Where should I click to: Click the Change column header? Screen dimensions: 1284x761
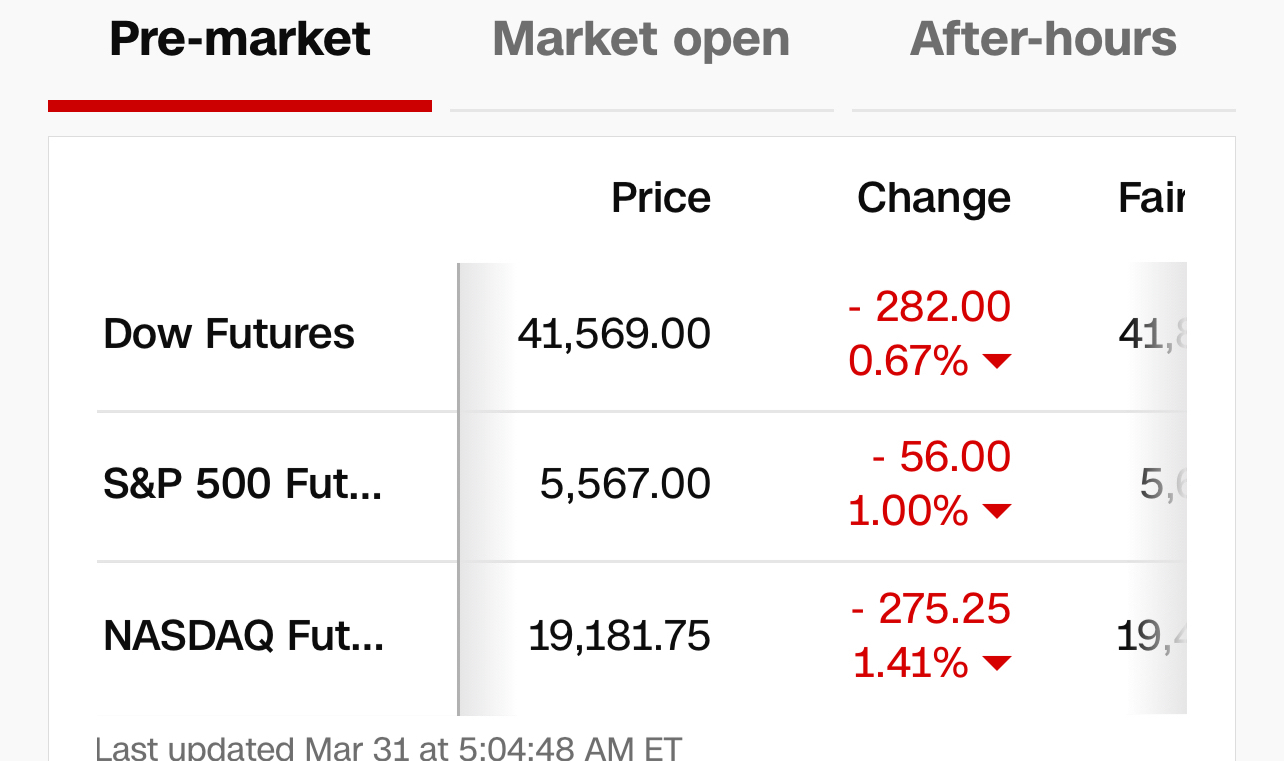[934, 198]
